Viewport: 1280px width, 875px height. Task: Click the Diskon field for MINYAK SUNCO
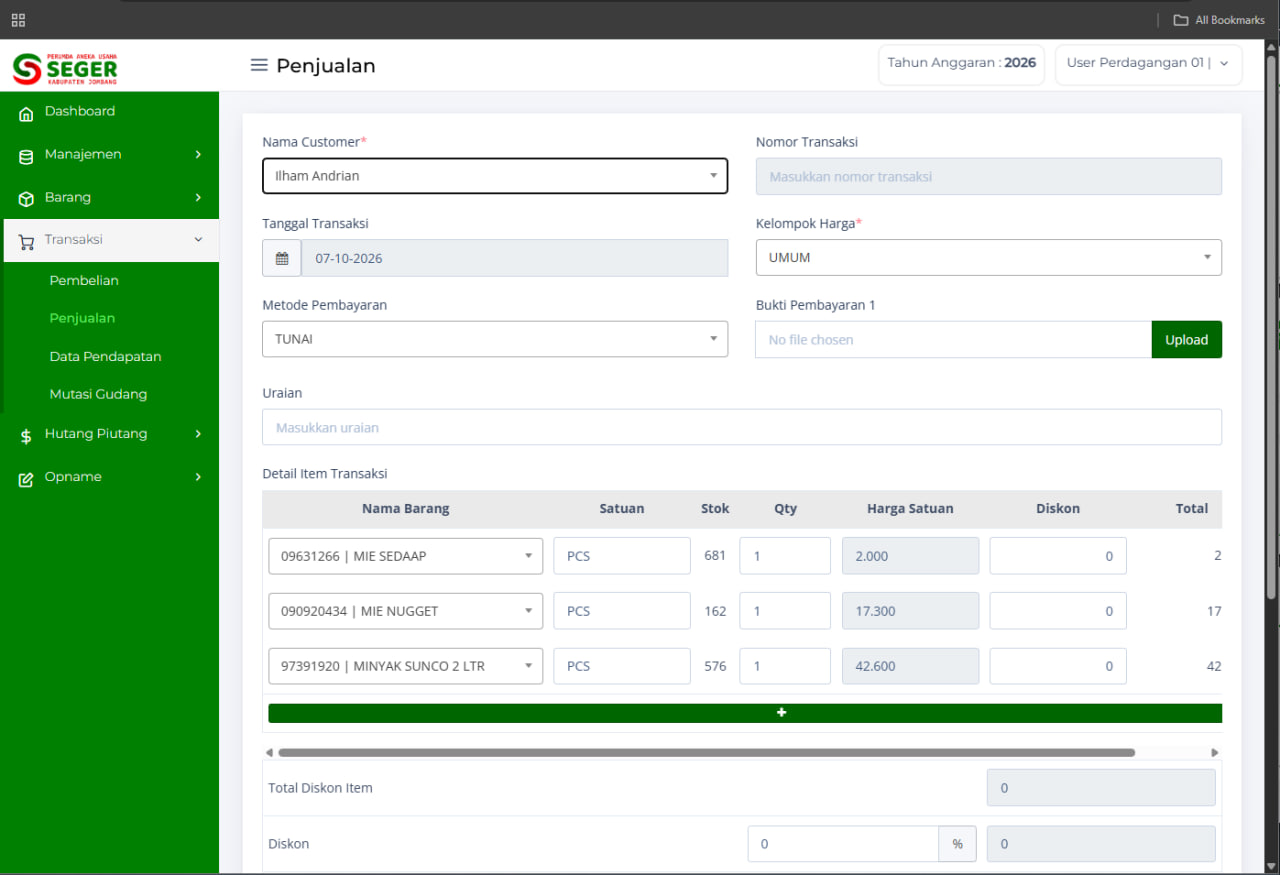[x=1058, y=666]
